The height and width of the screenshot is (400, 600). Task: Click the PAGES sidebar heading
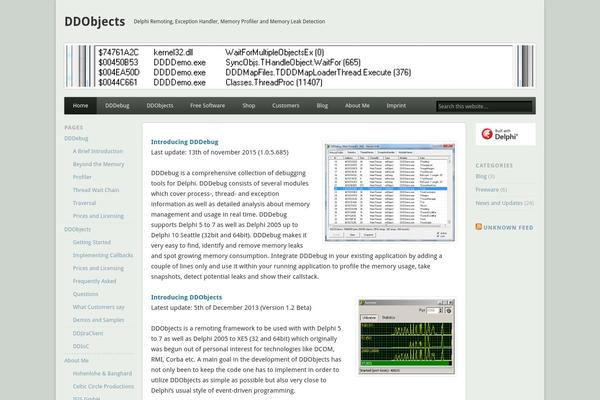[73, 127]
